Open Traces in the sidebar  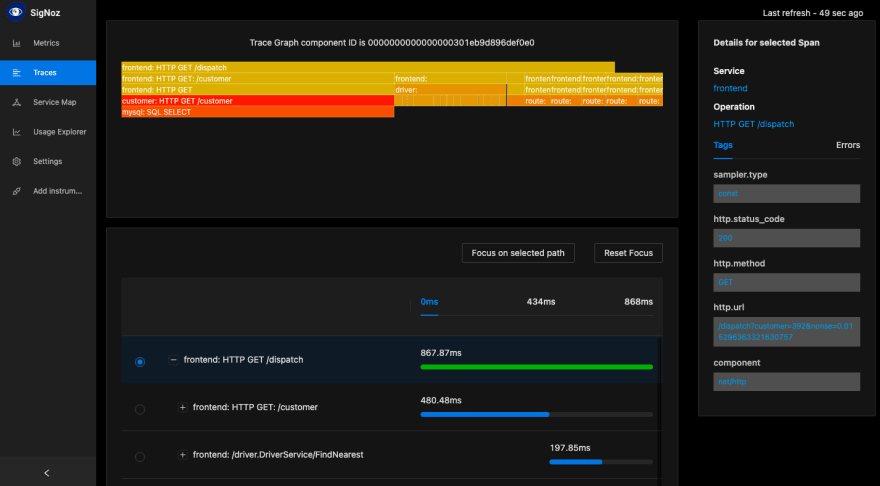pyautogui.click(x=45, y=73)
